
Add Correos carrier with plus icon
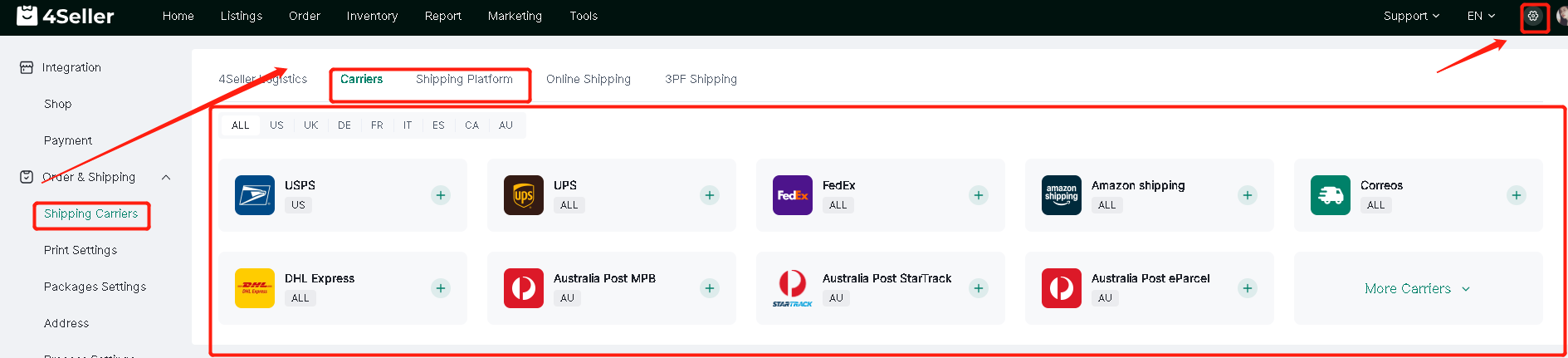(x=1517, y=195)
